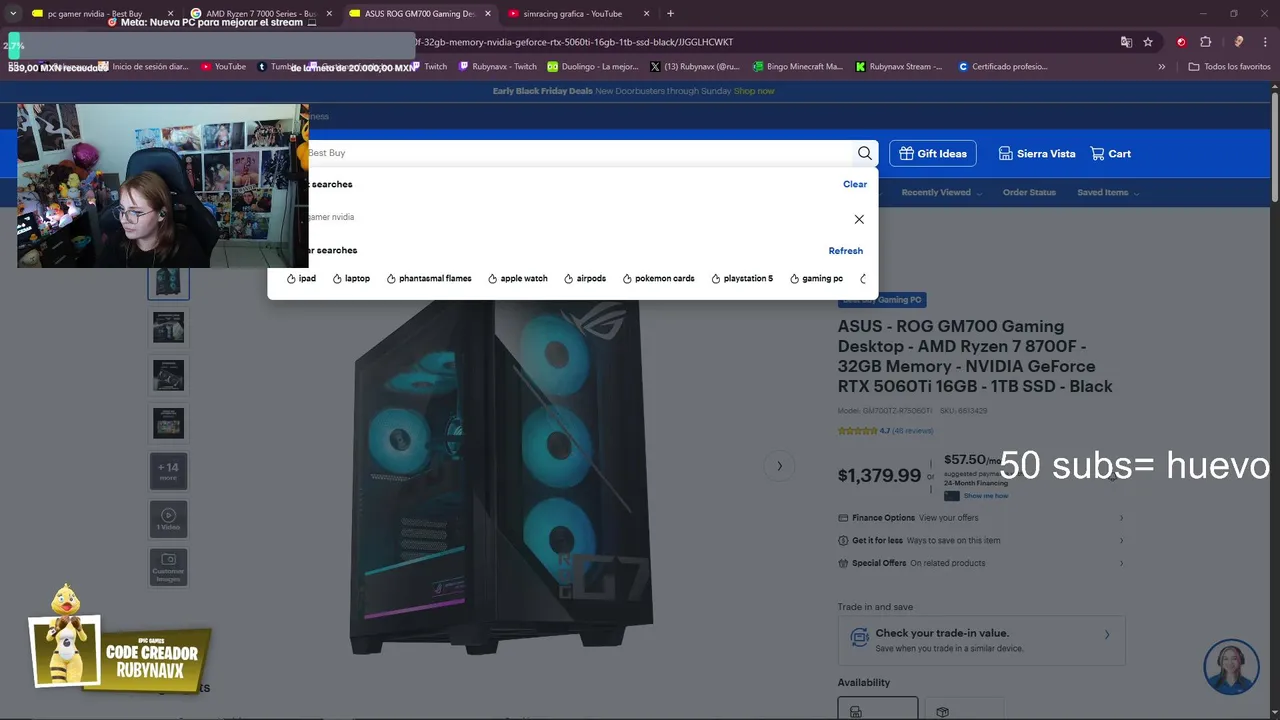Image resolution: width=1280 pixels, height=720 pixels.
Task: Open the '(46 reviews)' rating link
Action: tap(912, 431)
